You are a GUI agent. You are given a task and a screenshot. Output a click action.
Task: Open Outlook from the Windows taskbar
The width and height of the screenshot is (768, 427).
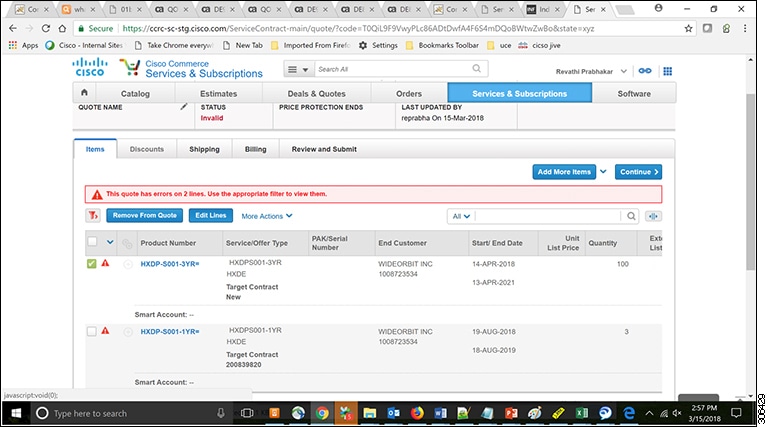(393, 413)
